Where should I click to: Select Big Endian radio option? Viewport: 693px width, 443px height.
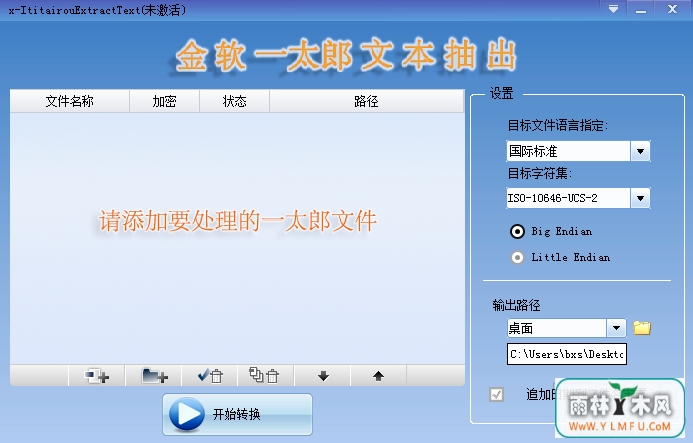pyautogui.click(x=517, y=231)
